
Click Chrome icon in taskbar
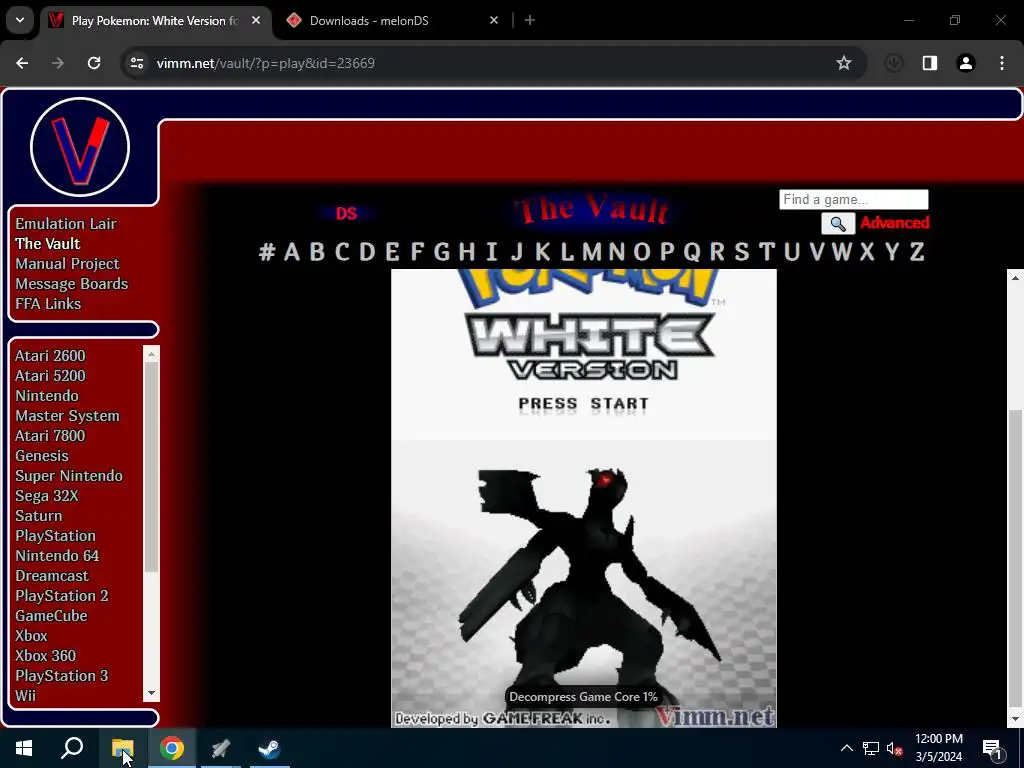tap(172, 748)
